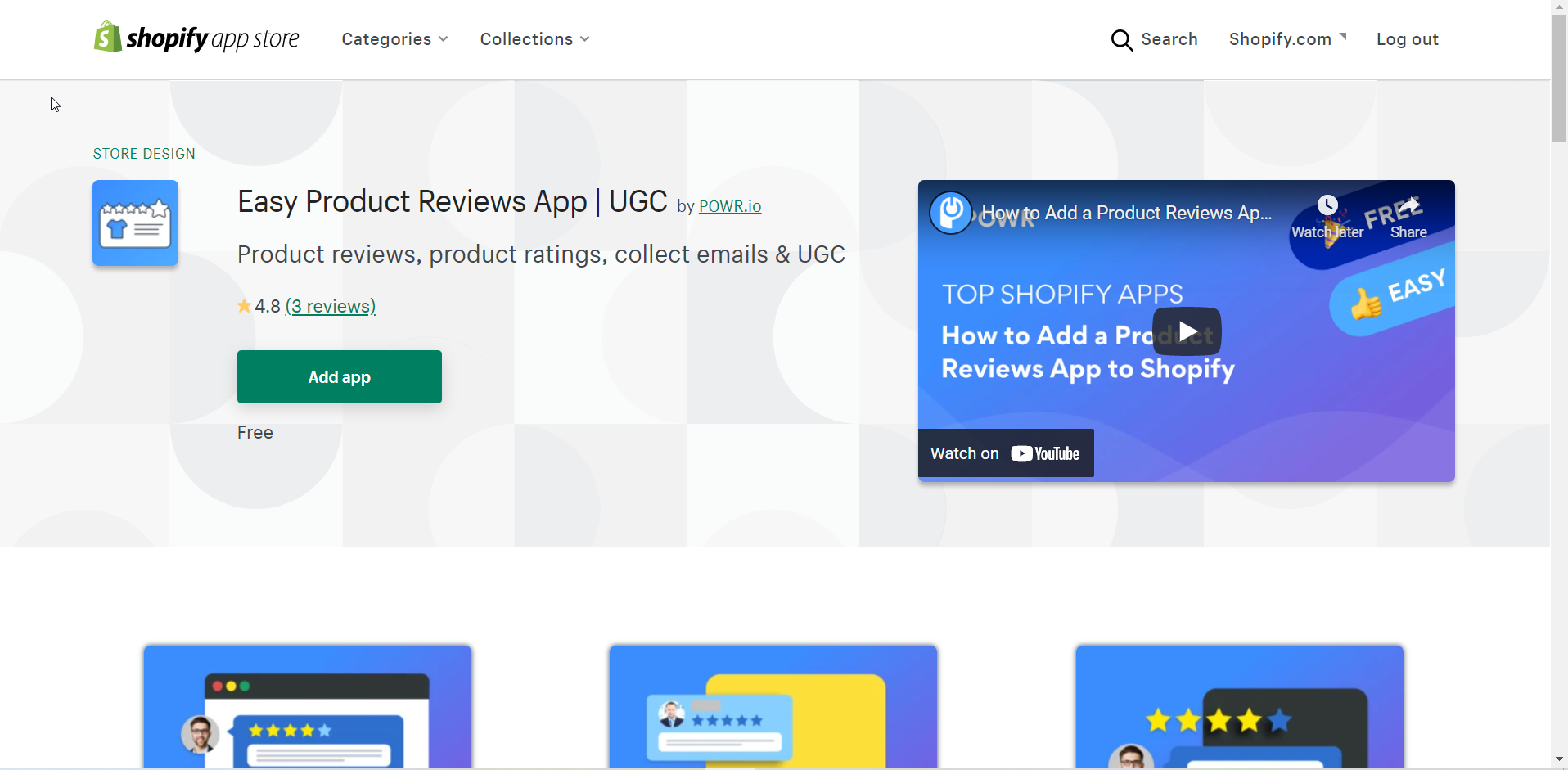
Task: Click the Add app button
Action: click(340, 376)
